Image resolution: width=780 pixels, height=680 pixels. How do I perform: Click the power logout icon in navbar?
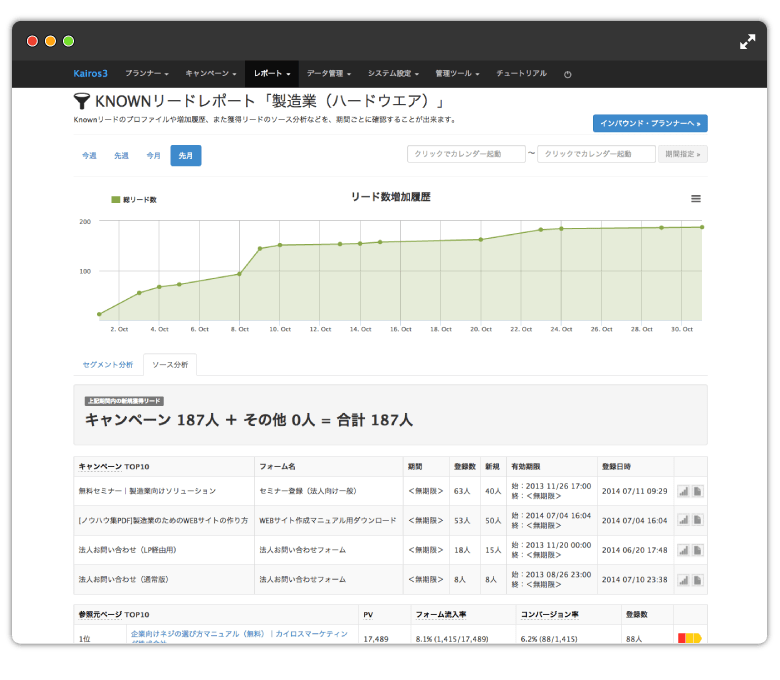[x=568, y=74]
